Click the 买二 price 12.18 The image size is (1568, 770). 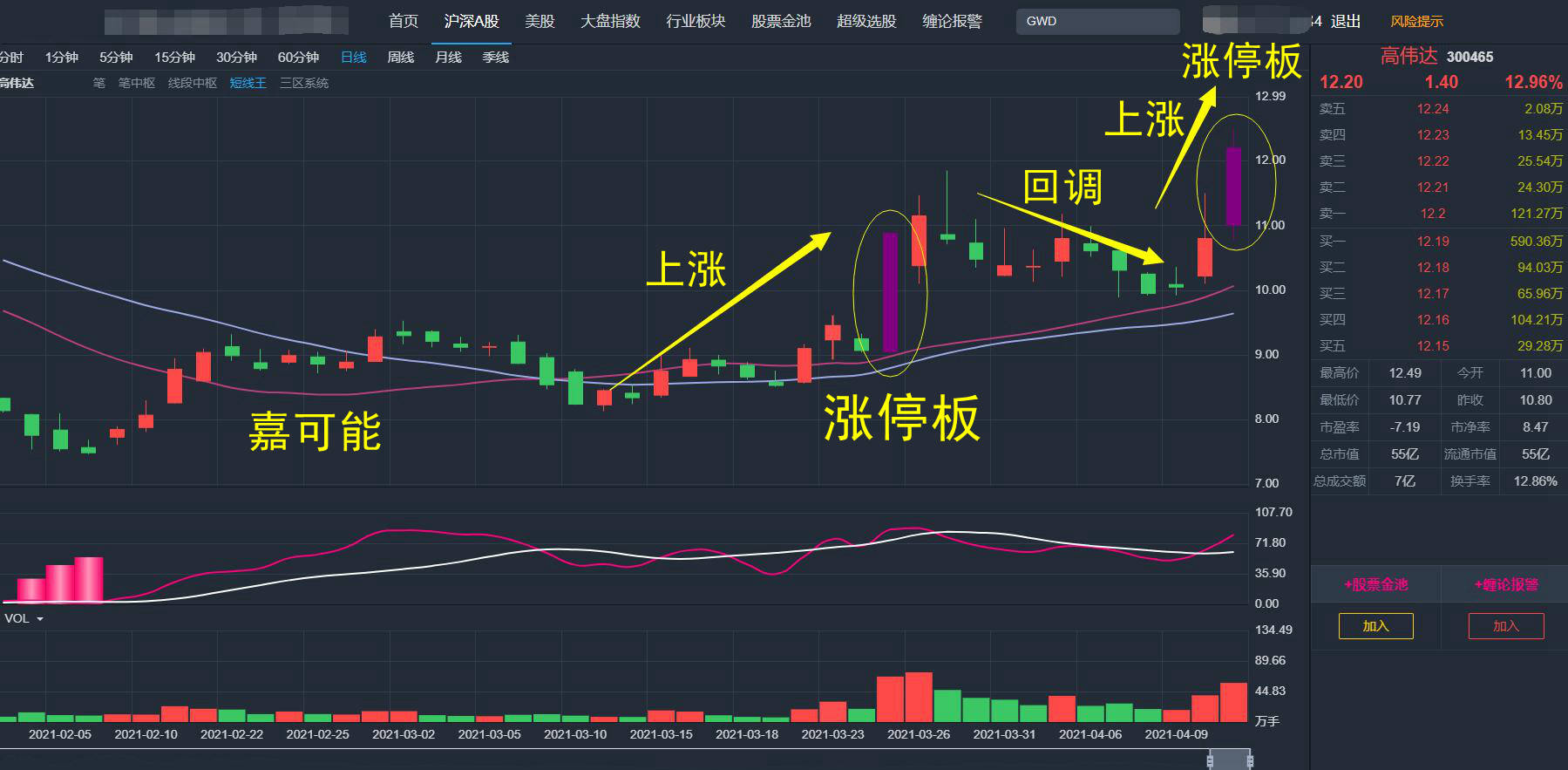coord(1433,268)
